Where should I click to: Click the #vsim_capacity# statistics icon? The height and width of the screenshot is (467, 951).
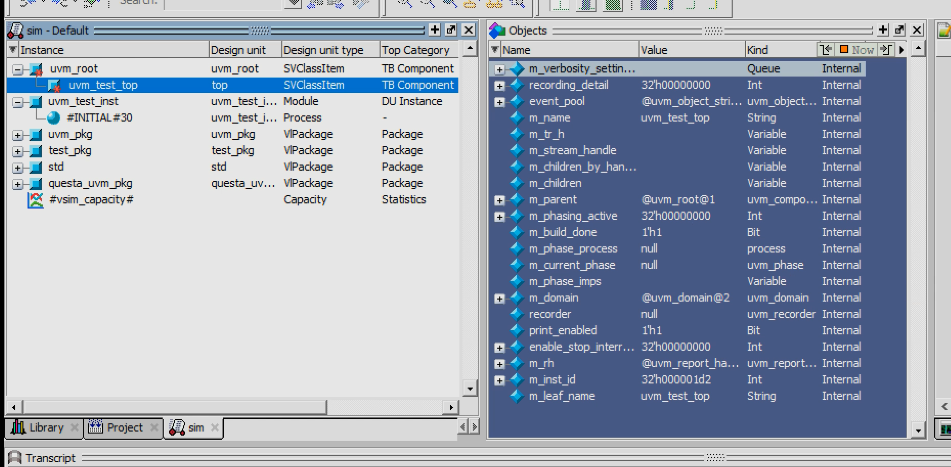(x=36, y=200)
